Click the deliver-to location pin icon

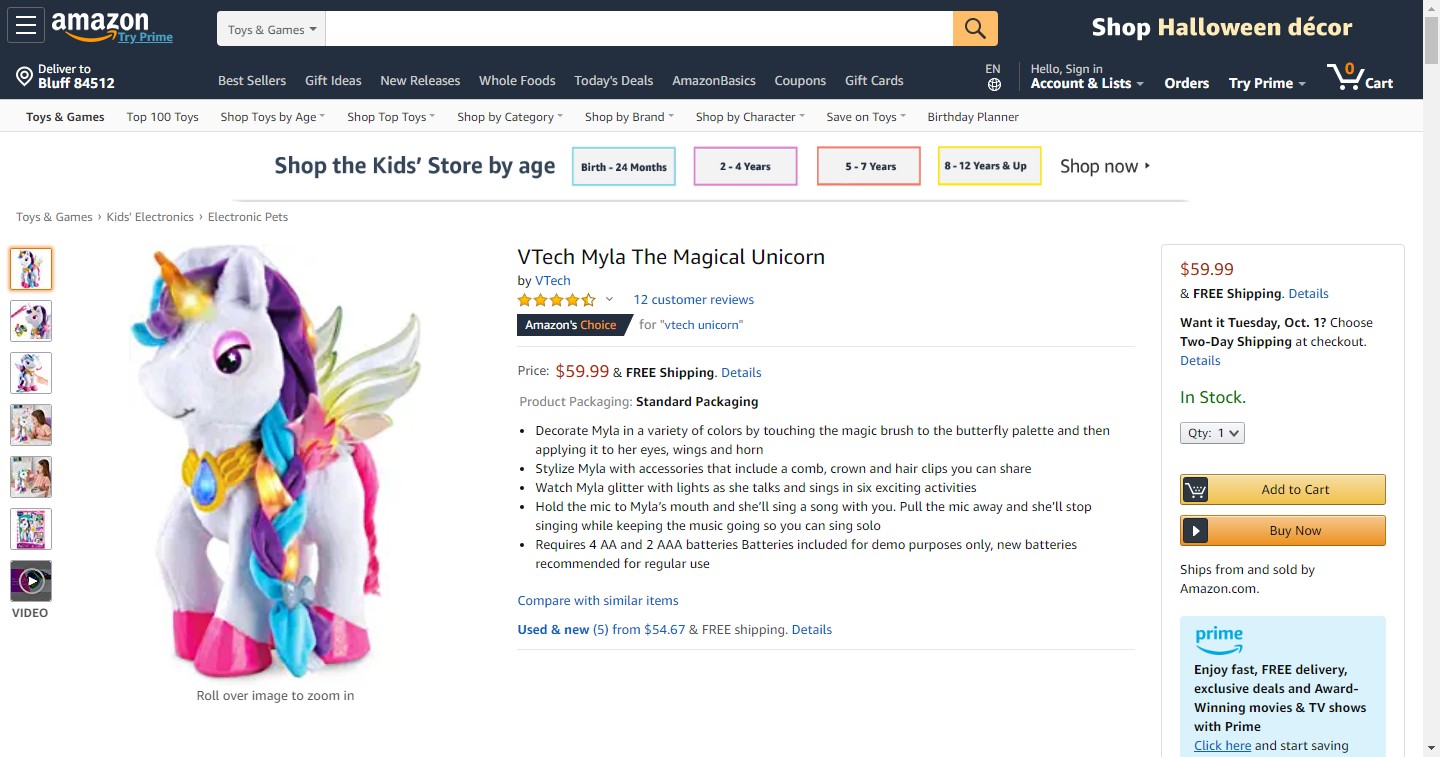coord(24,77)
